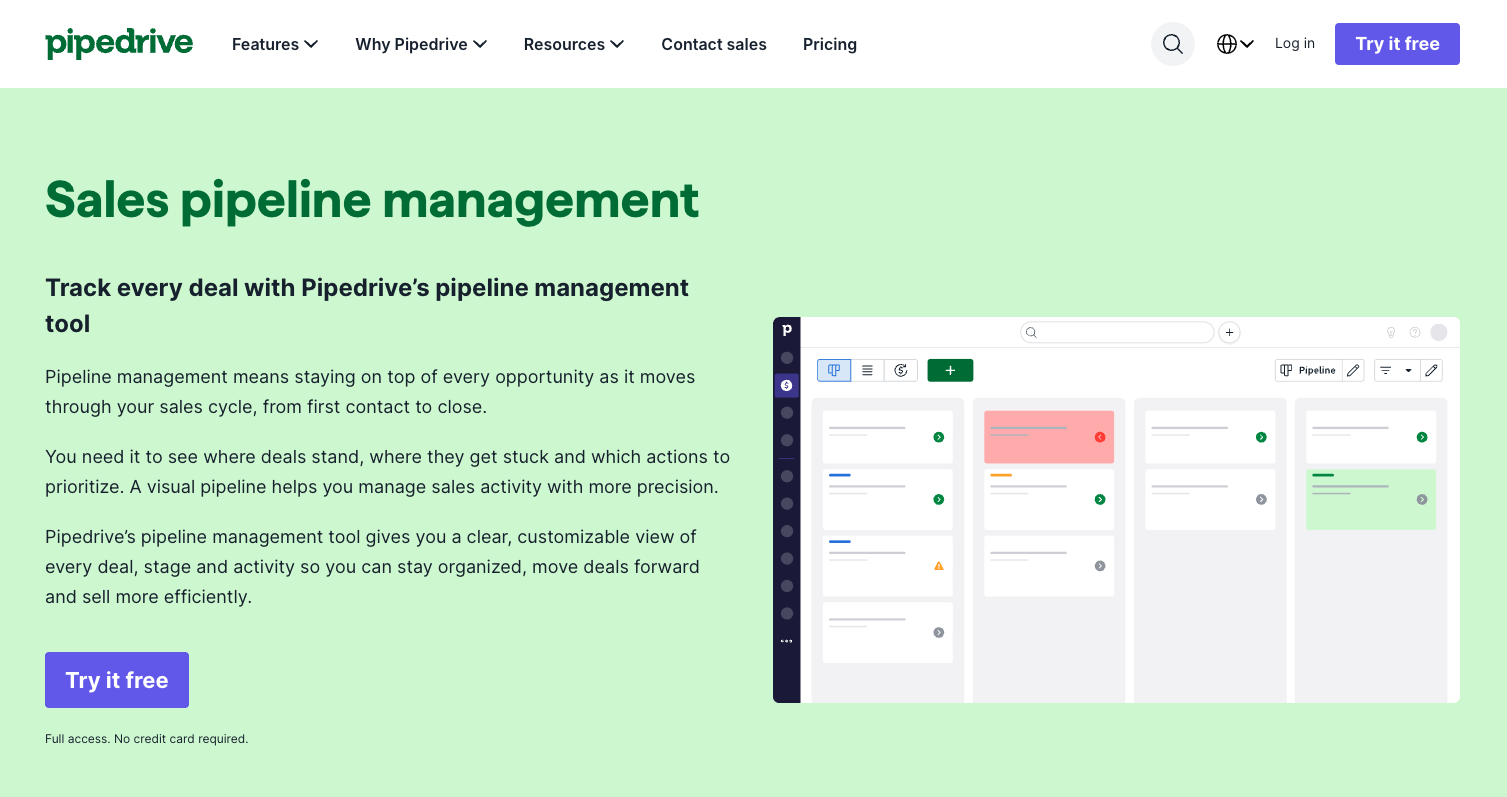This screenshot has height=797, width=1507.
Task: Open the filter dropdown in the mockup toolbar
Action: click(x=1397, y=370)
